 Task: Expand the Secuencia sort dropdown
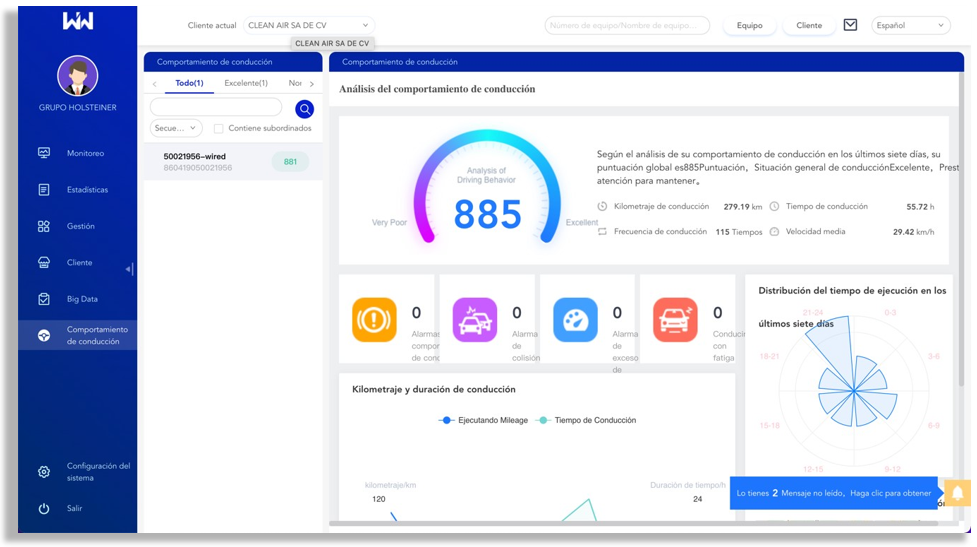point(176,129)
